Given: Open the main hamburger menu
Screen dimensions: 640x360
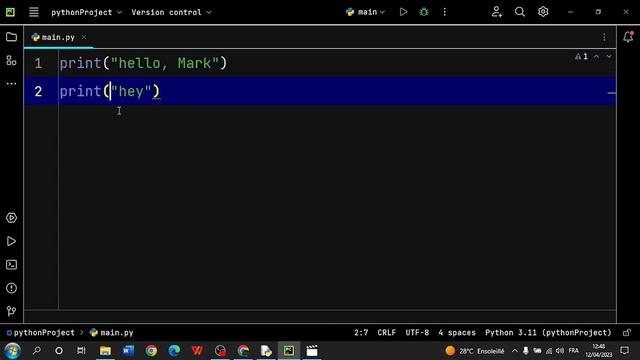Looking at the screenshot, I should [34, 12].
